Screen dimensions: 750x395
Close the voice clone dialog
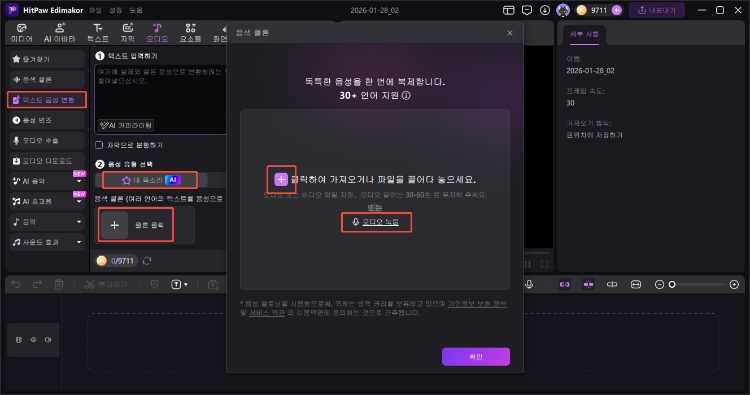click(510, 33)
